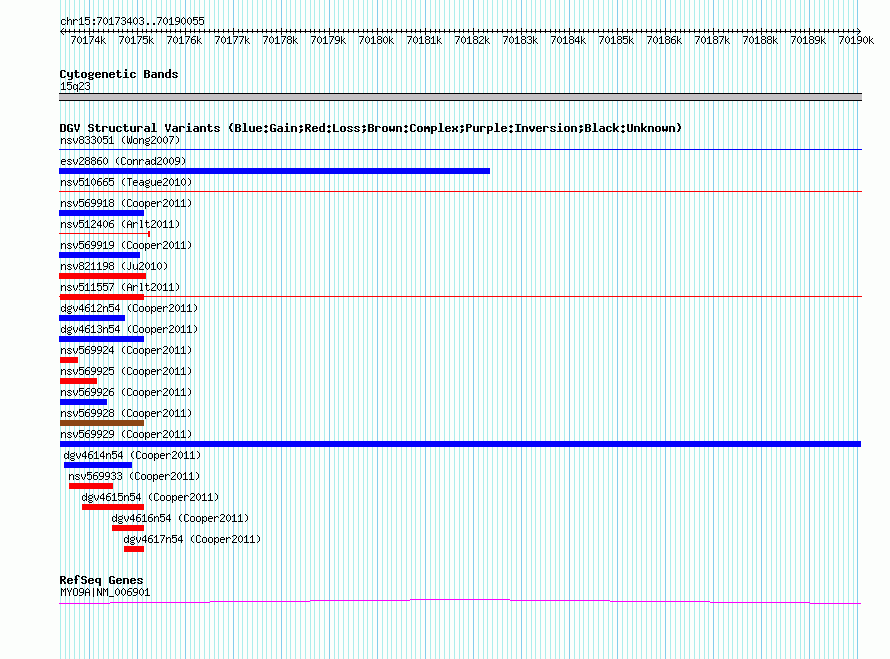Select the nsv569926 blue bar
890x659 pixels.
[x=83, y=402]
